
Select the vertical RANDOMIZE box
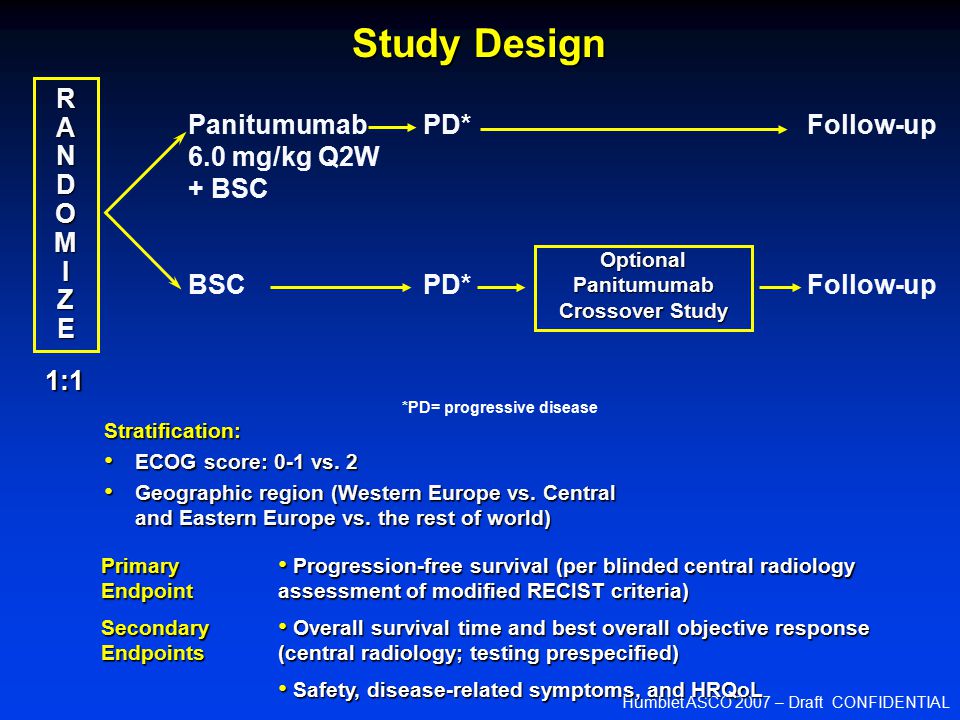coord(66,215)
